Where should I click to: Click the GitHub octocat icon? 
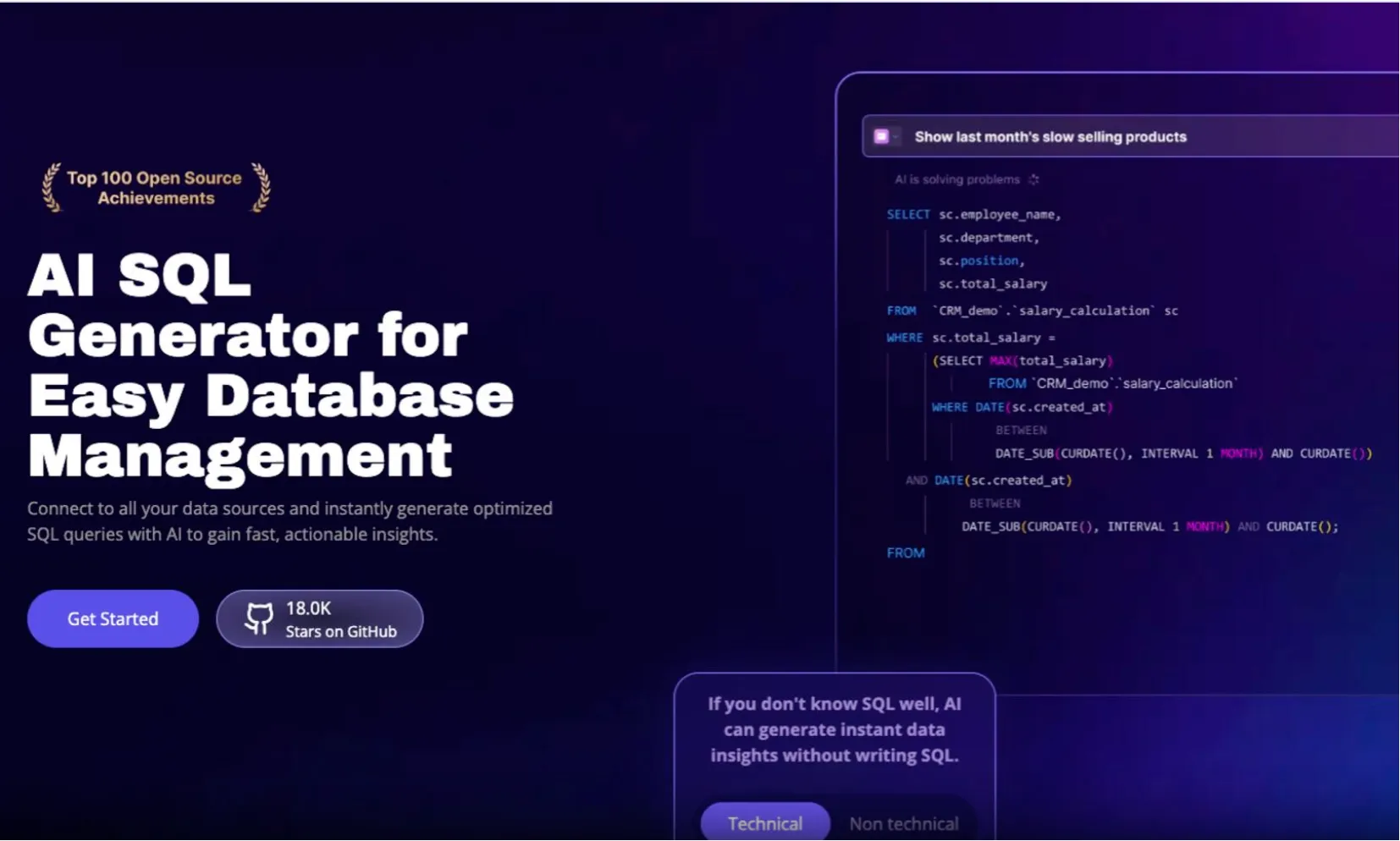coord(259,618)
